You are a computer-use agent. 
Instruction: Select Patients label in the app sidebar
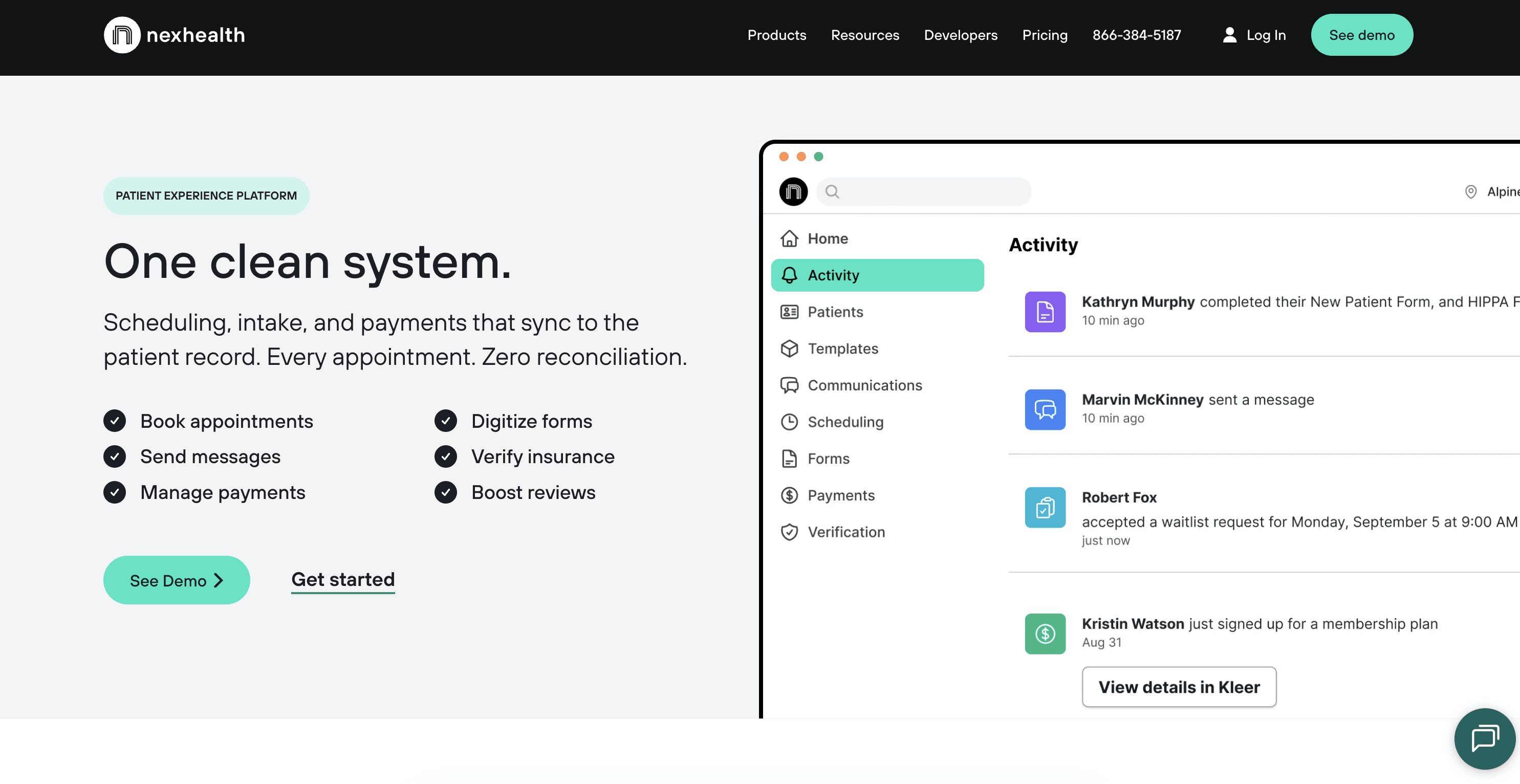coord(835,312)
